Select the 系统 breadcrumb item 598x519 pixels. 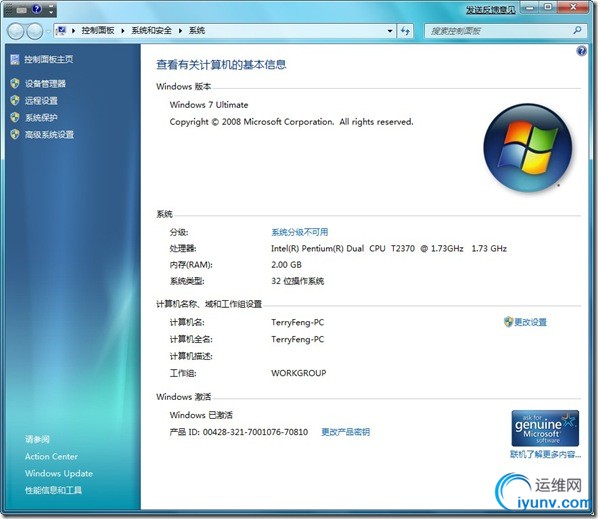click(197, 31)
